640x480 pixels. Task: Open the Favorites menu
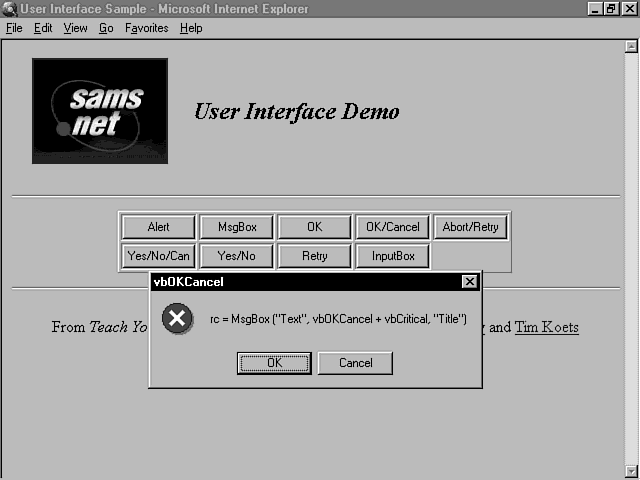click(x=147, y=28)
